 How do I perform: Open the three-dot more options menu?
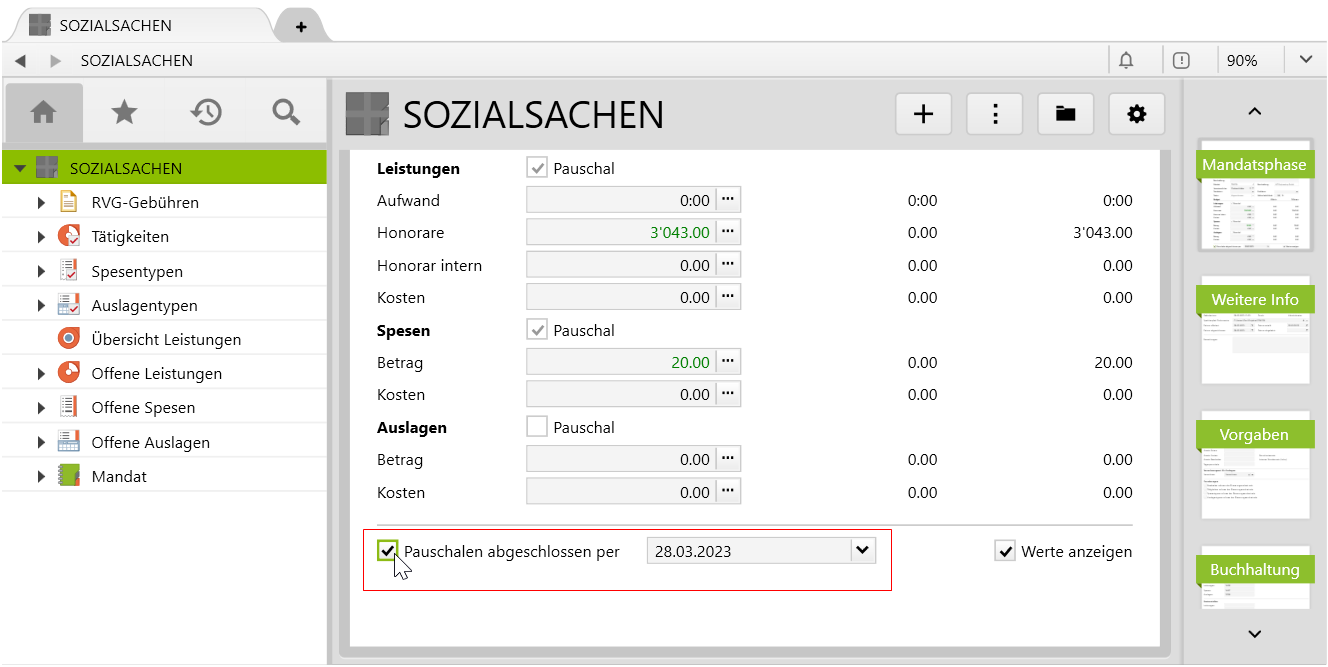pyautogui.click(x=995, y=114)
